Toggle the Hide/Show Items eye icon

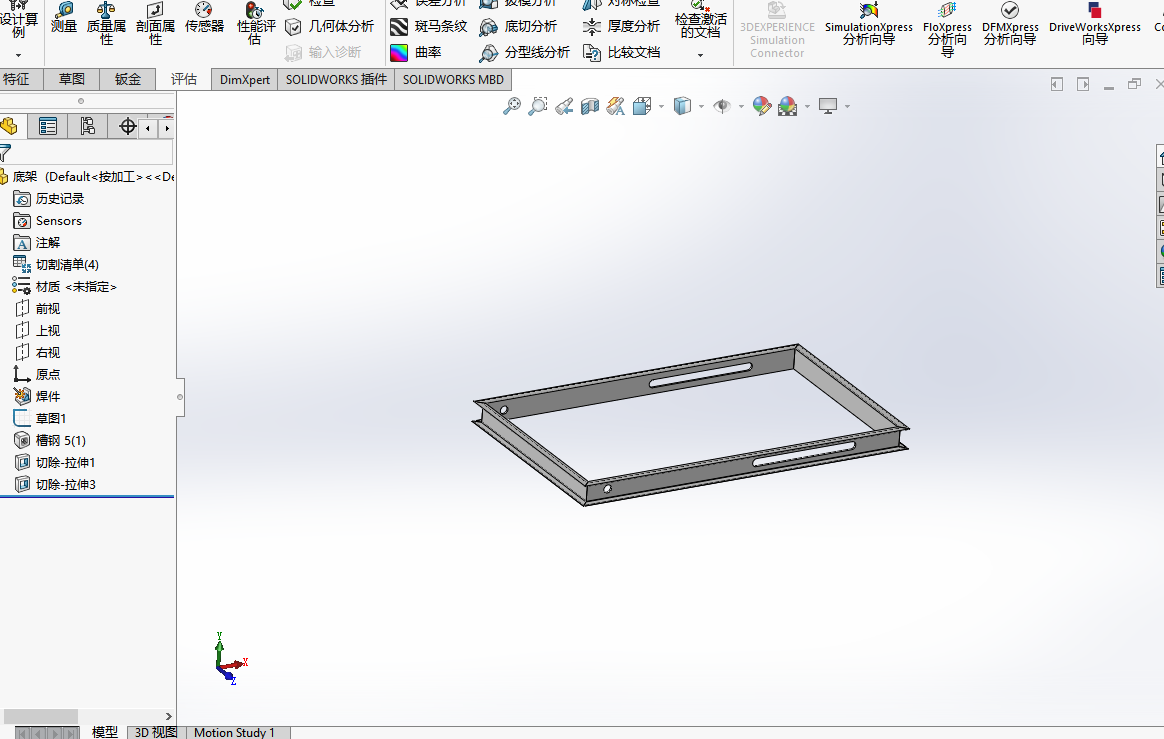(722, 106)
